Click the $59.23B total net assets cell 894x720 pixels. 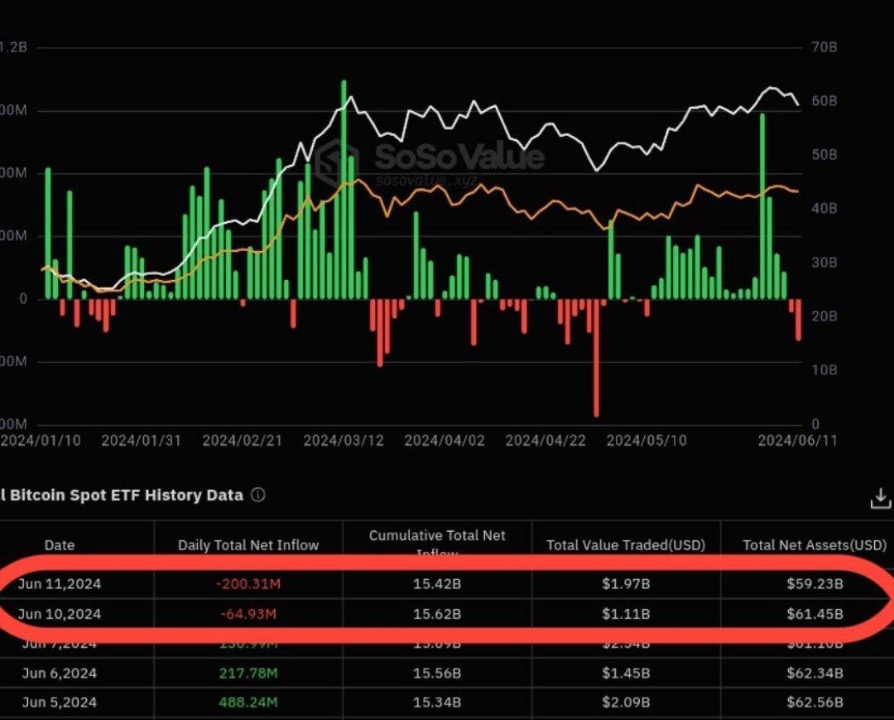point(814,584)
